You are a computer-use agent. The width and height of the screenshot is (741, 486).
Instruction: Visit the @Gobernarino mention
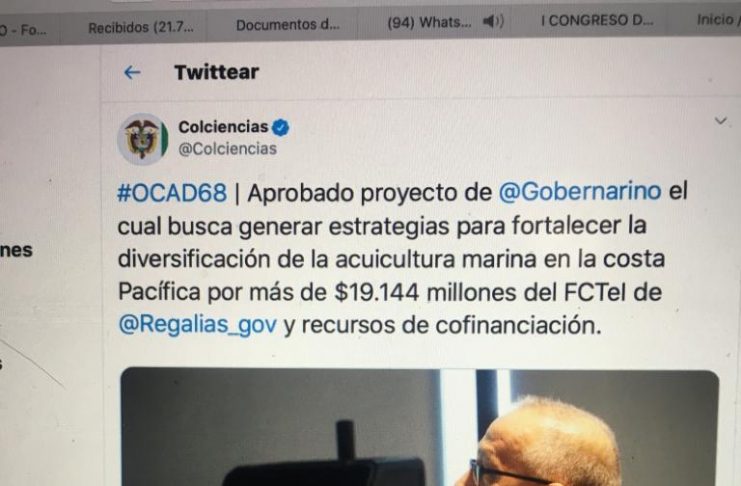pyautogui.click(x=580, y=191)
